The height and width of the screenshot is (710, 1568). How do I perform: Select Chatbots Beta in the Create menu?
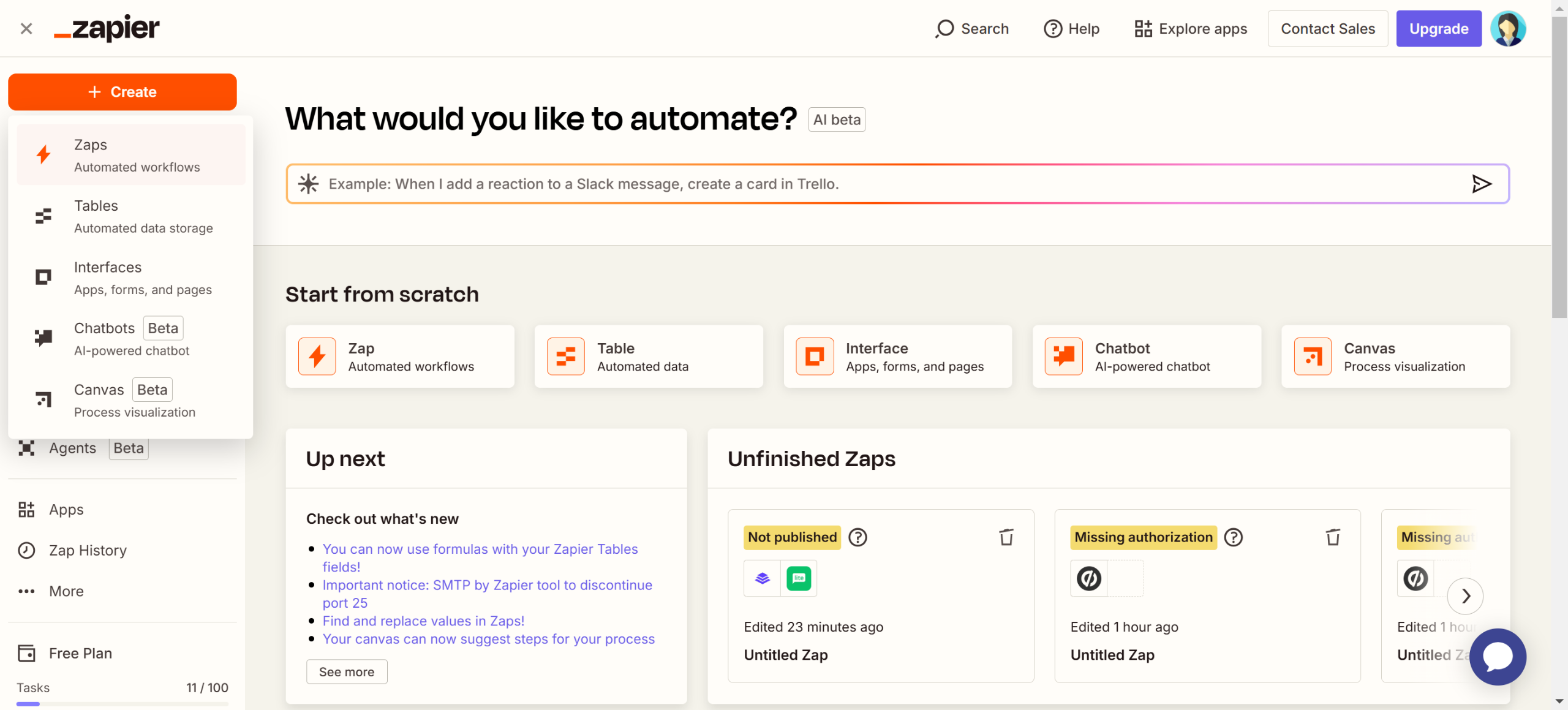(x=131, y=339)
